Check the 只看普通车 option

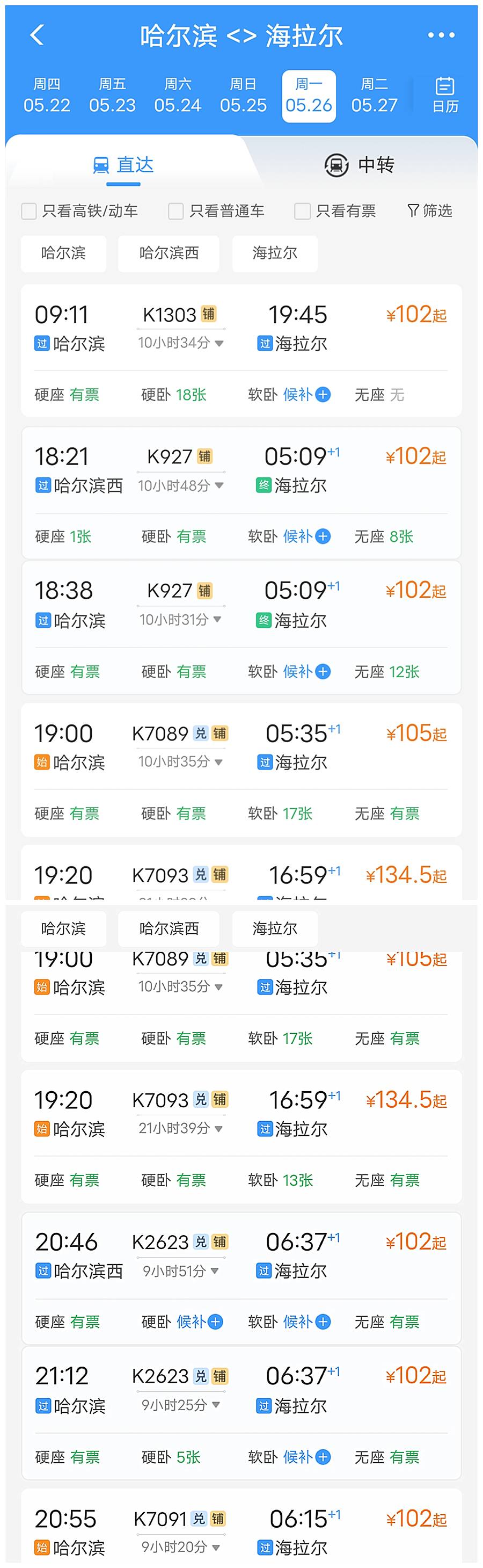[176, 211]
